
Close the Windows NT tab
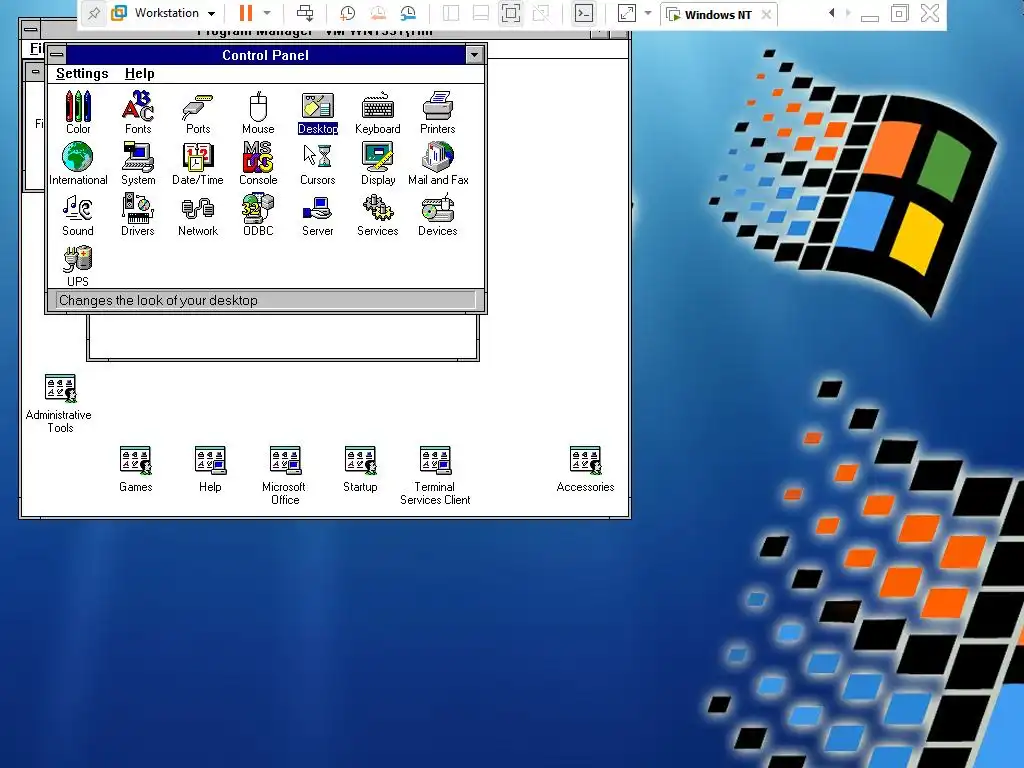click(766, 14)
